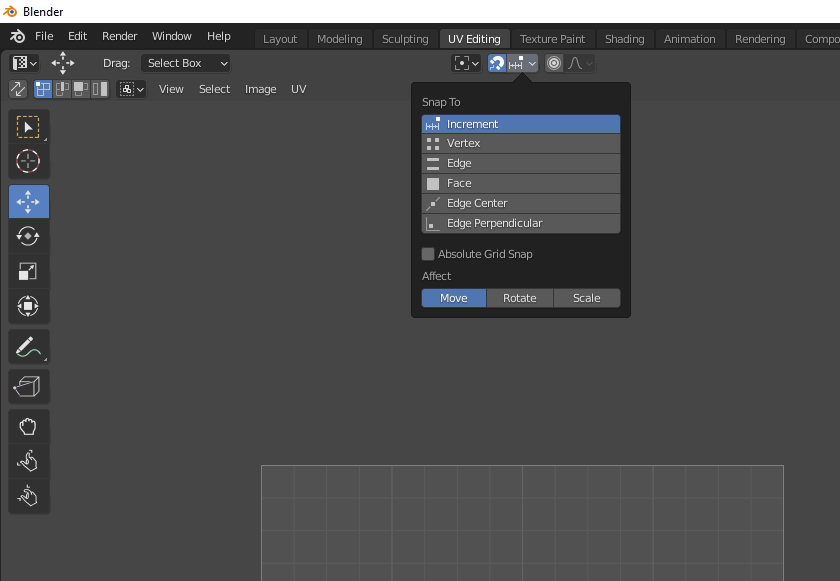Toggle UV sync selection arrows button
This screenshot has width=840, height=581.
18,89
